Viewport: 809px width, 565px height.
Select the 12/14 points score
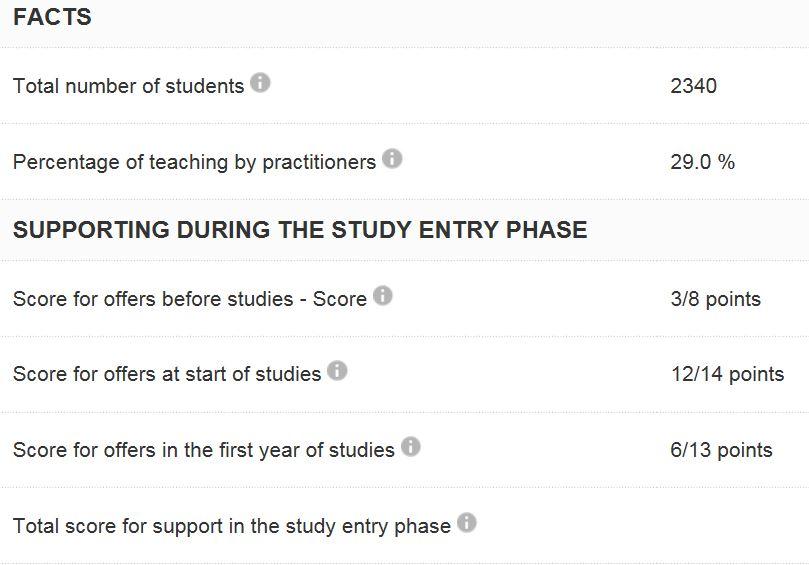point(727,374)
